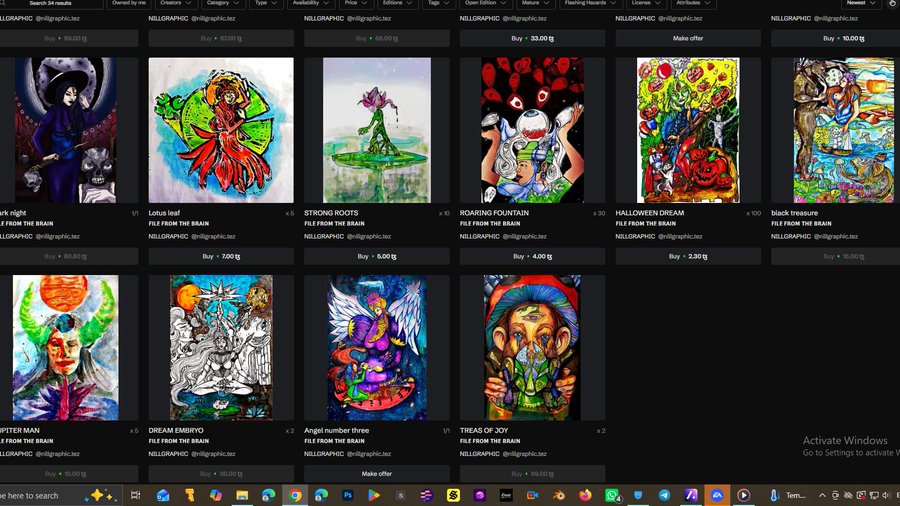
Task: Open @nillgraphic.tez link under HALLOWEEN DREAM
Action: coord(680,236)
